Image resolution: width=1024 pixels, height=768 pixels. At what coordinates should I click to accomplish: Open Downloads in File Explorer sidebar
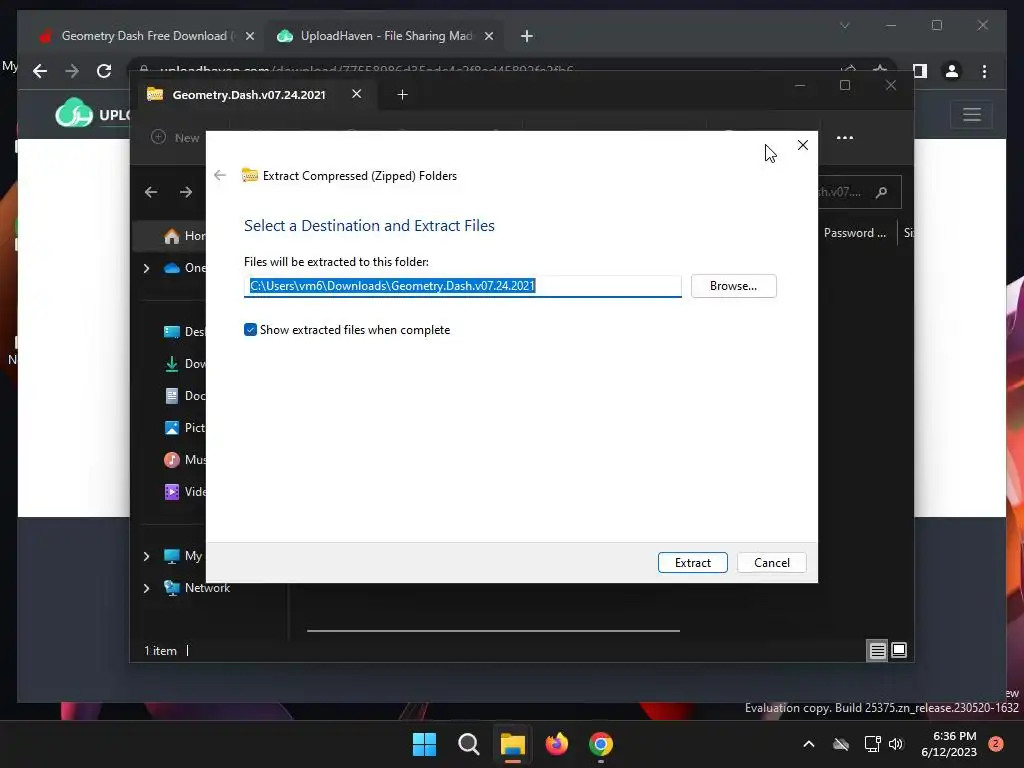point(185,364)
